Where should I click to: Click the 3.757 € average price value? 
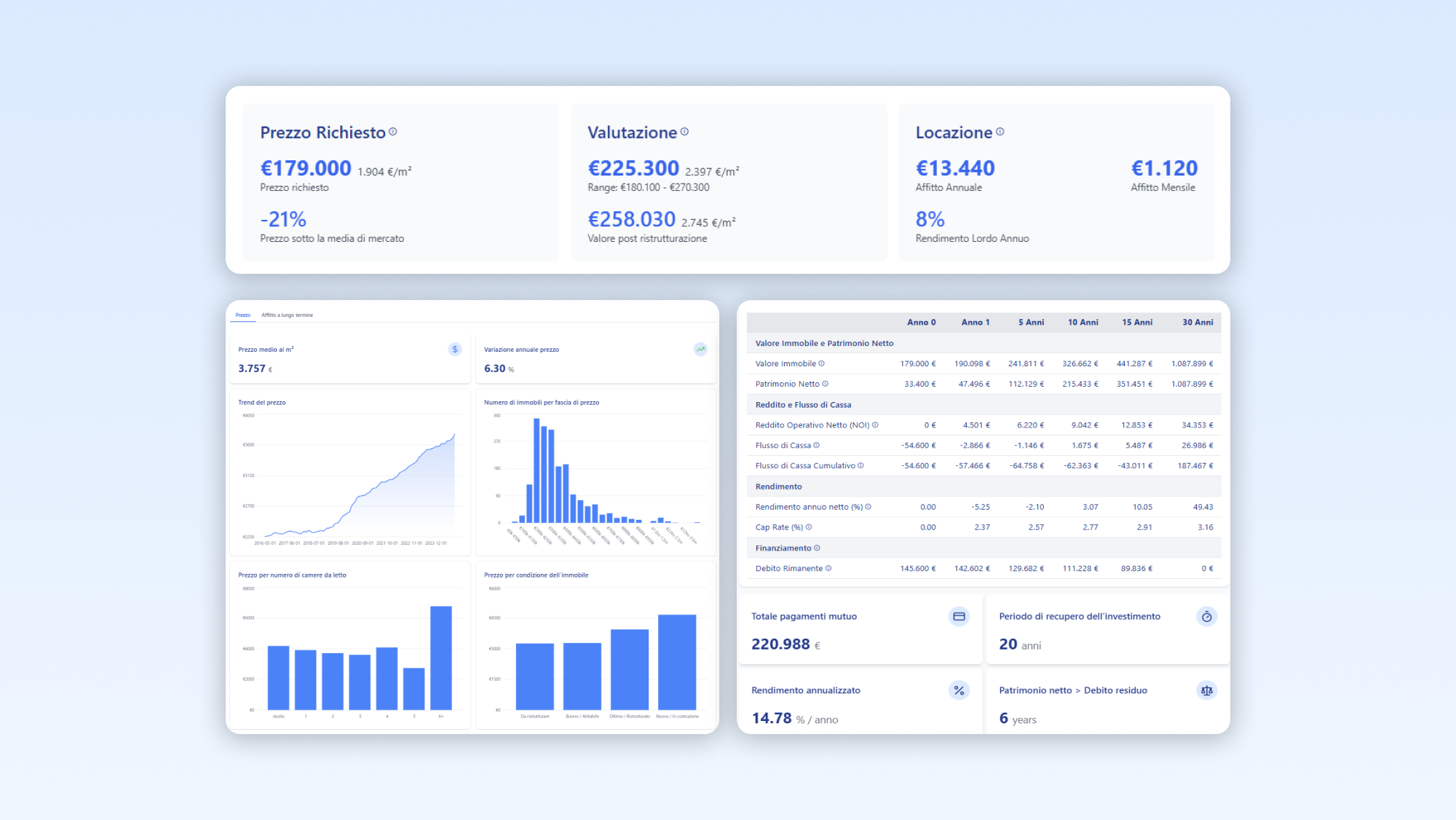point(256,369)
